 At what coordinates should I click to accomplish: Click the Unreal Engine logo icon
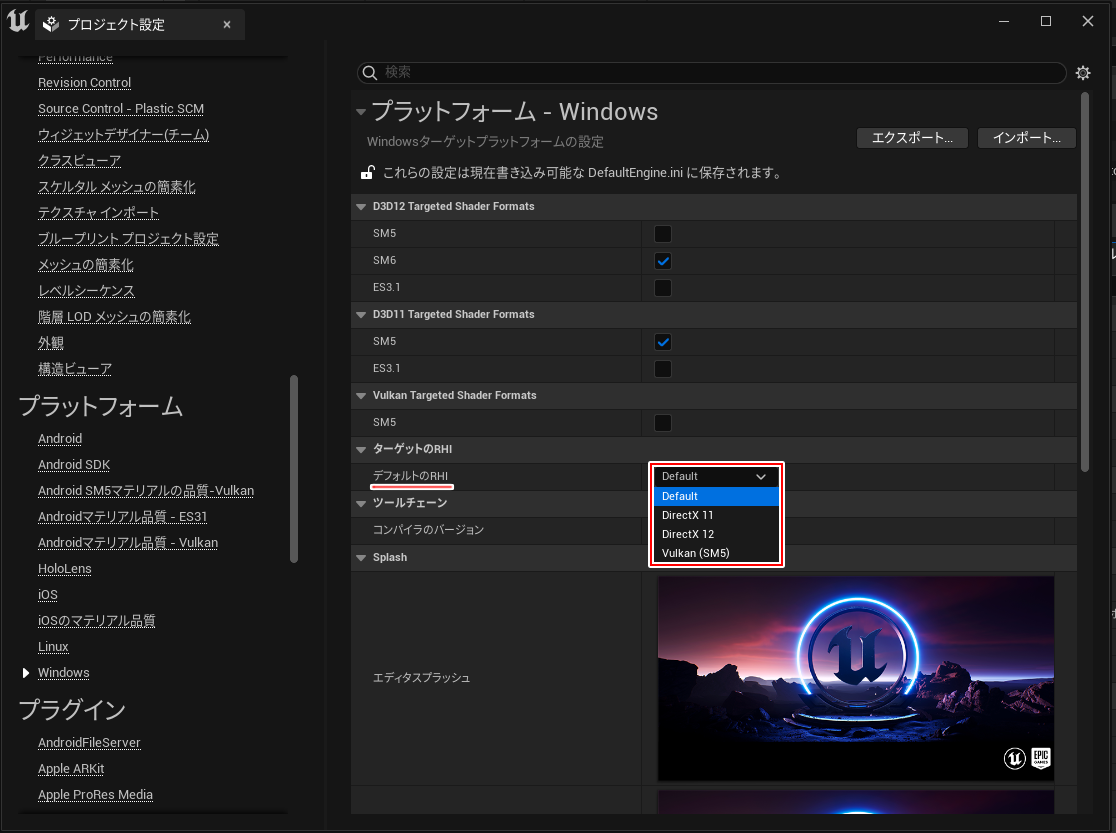point(17,21)
